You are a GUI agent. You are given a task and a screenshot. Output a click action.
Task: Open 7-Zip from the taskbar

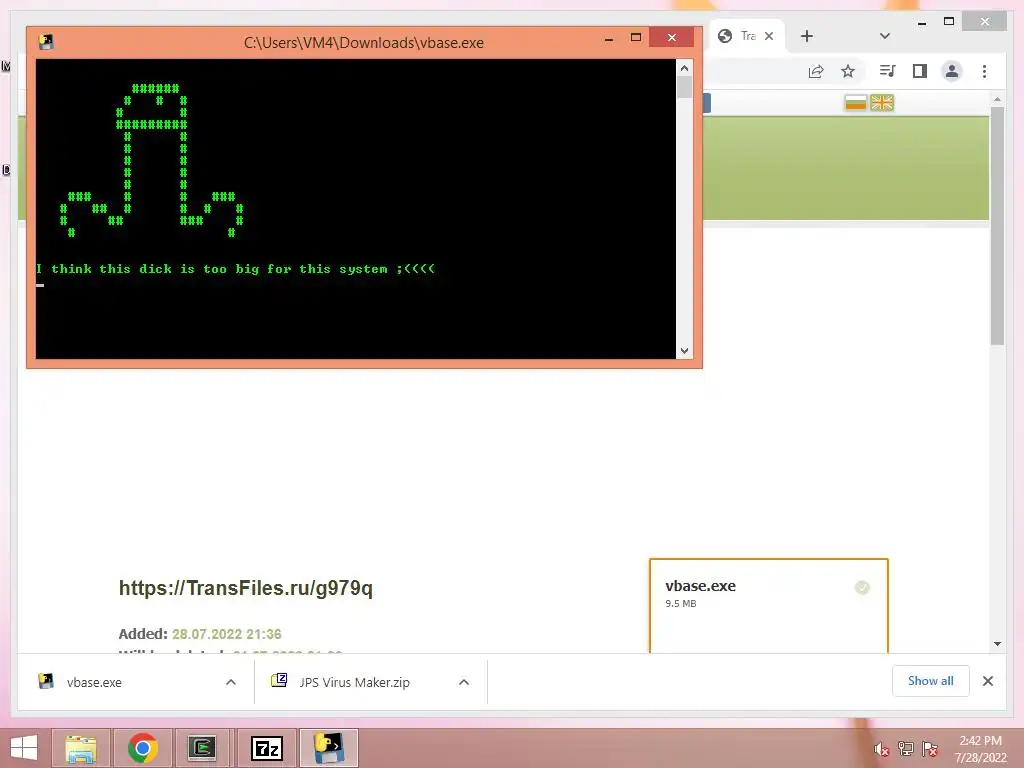pyautogui.click(x=266, y=748)
